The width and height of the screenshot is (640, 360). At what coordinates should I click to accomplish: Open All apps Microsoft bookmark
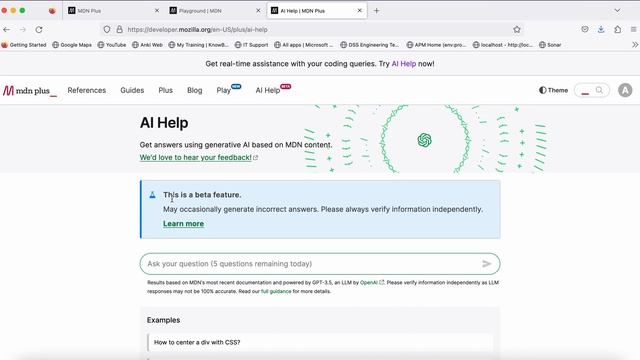pos(303,45)
